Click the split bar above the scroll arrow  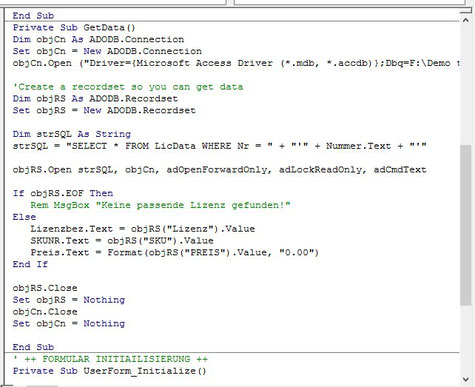pyautogui.click(x=466, y=11)
